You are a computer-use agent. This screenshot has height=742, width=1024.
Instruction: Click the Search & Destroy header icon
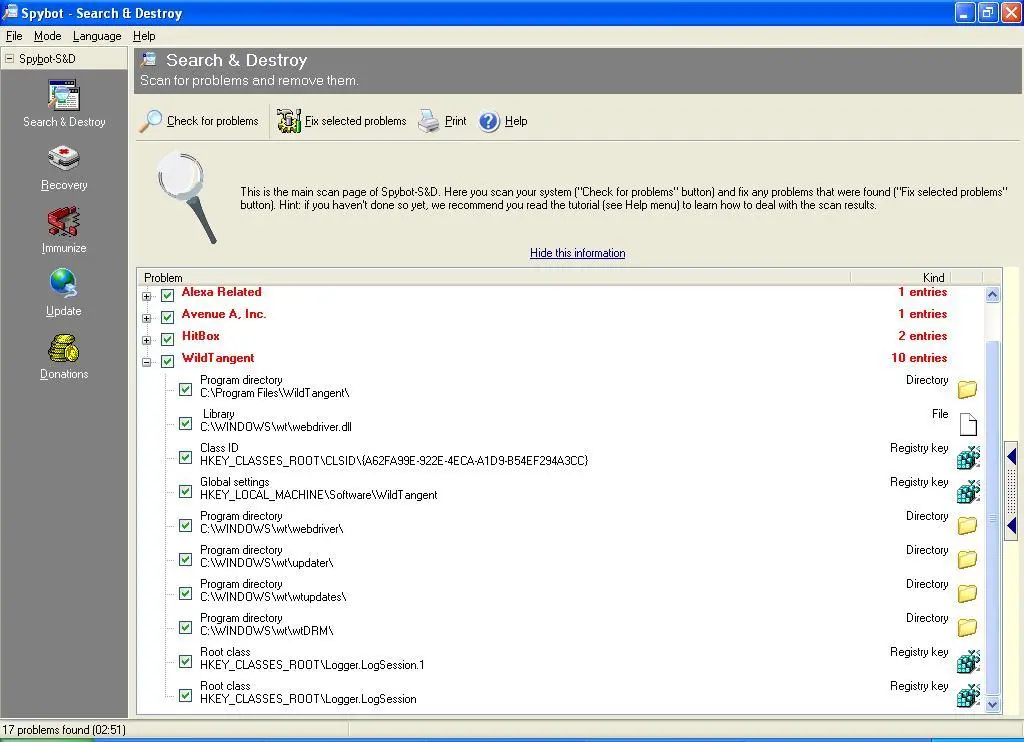tap(150, 59)
